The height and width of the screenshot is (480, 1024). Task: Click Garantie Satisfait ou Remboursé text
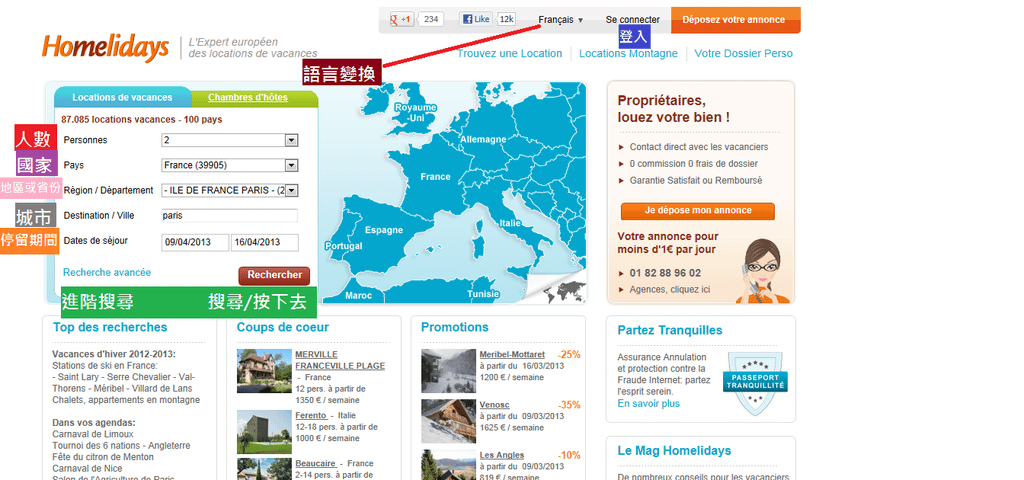[x=696, y=180]
